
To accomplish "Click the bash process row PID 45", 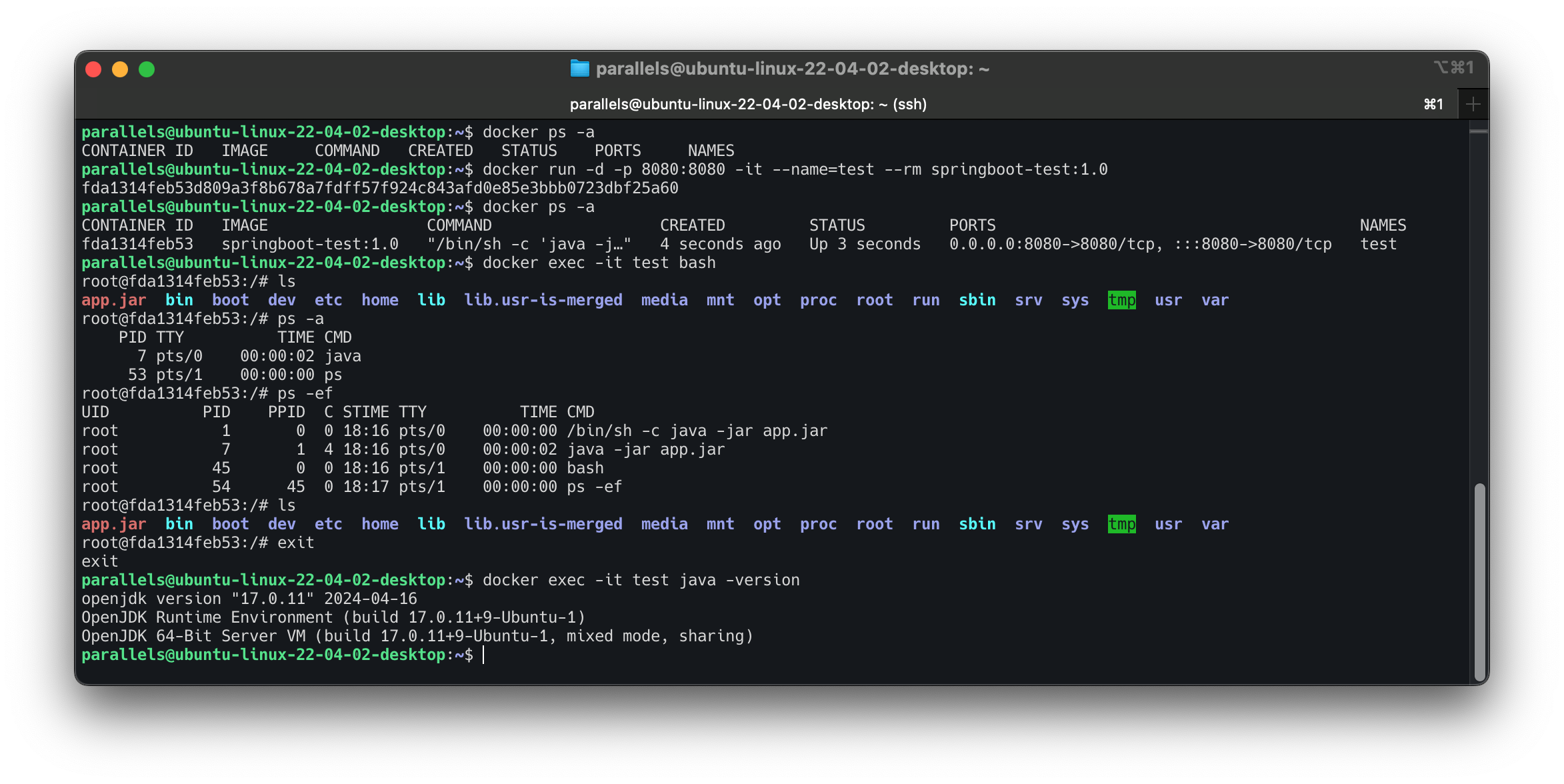I will pyautogui.click(x=343, y=468).
